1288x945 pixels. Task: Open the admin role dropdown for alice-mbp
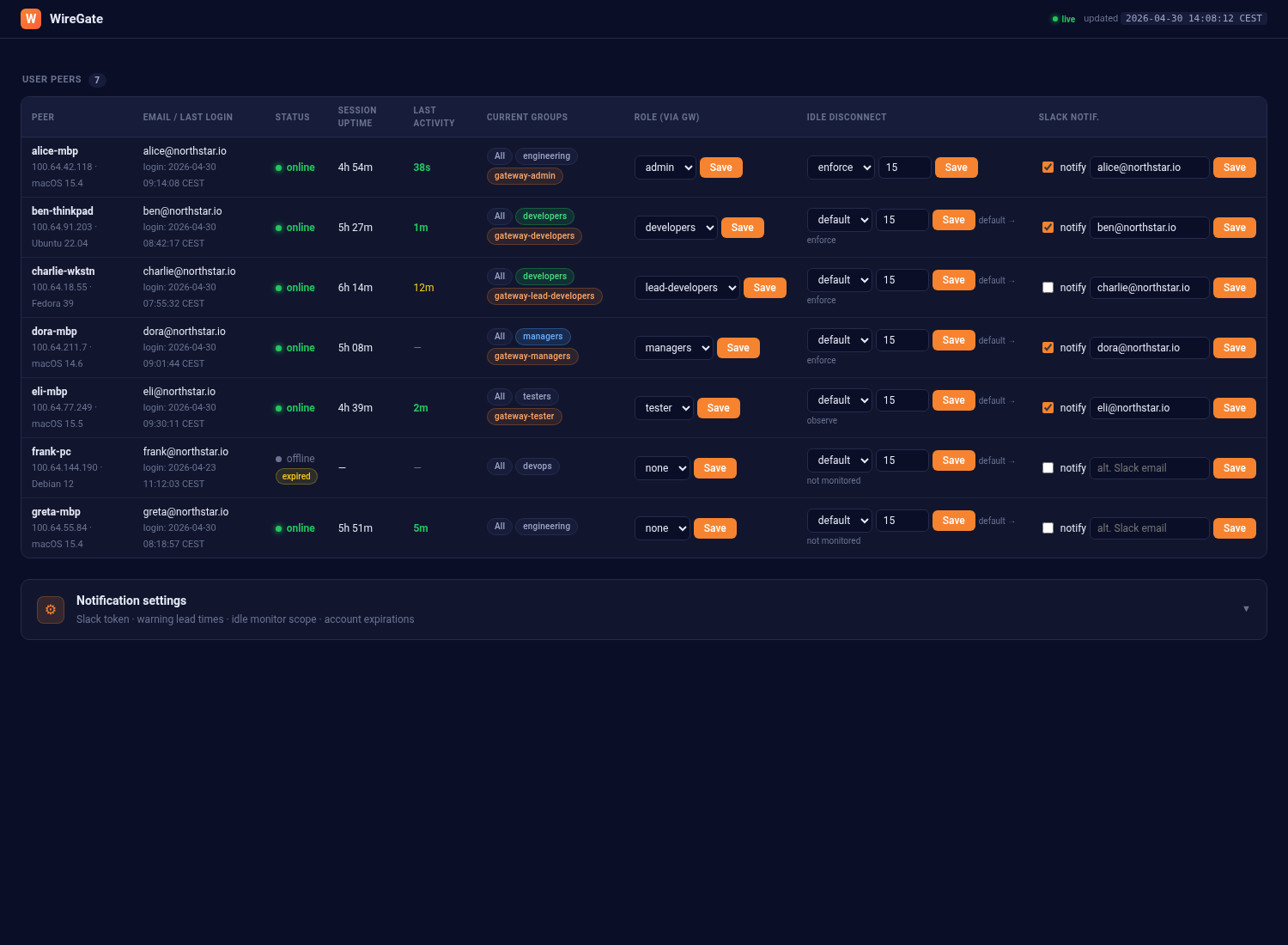tap(665, 168)
